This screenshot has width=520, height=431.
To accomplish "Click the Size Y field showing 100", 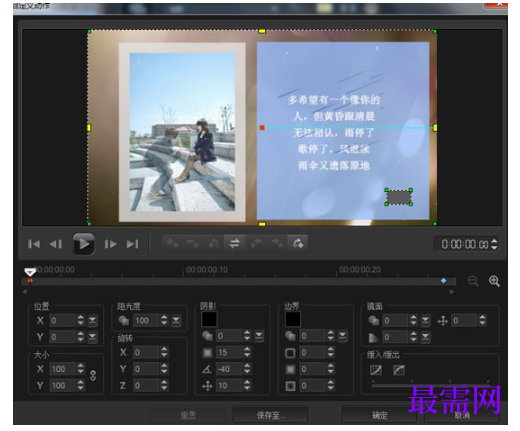I will [62, 385].
